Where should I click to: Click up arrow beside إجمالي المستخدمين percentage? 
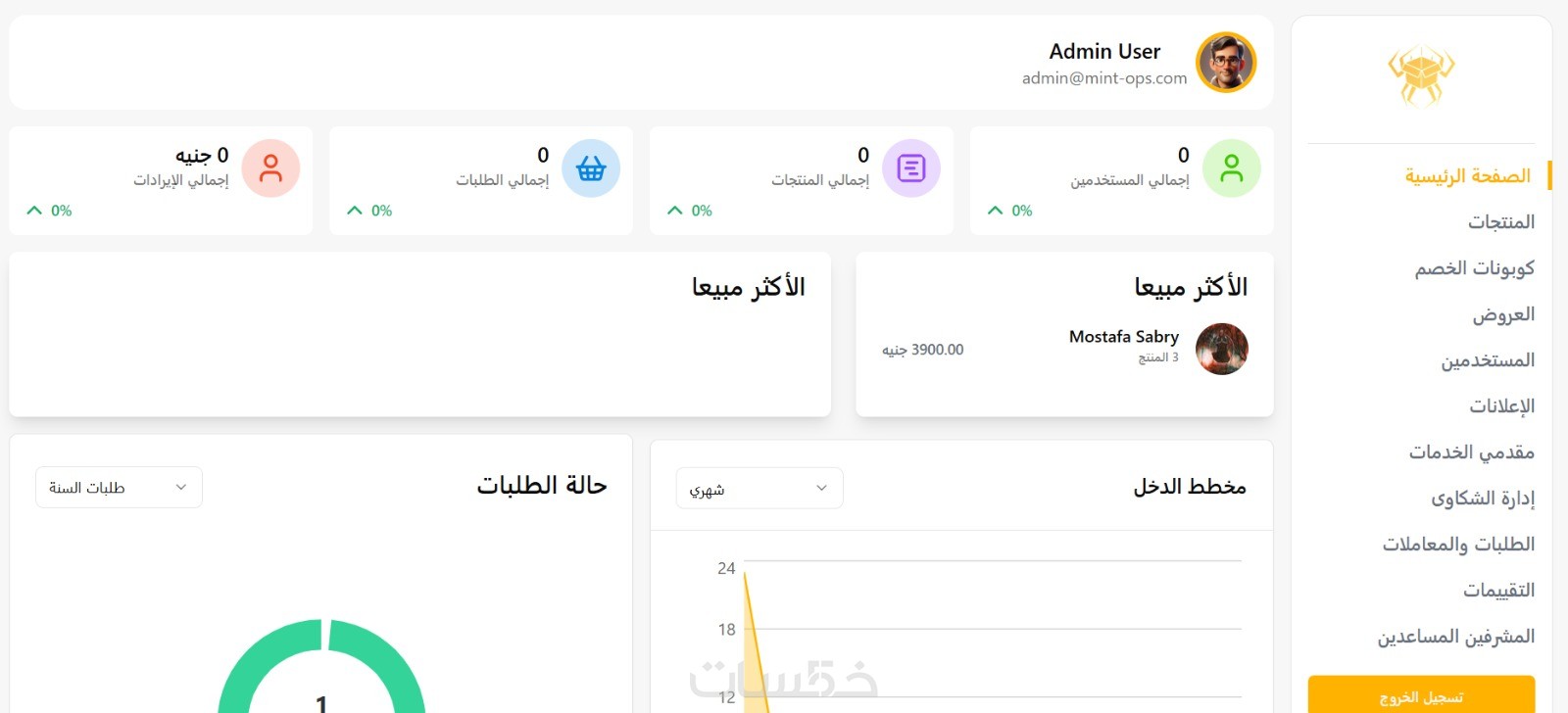(x=996, y=211)
